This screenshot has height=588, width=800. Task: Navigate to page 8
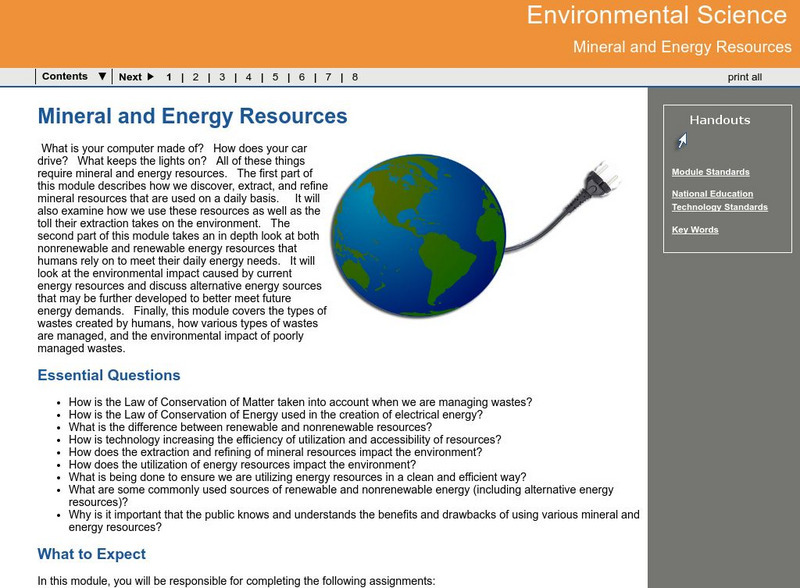tap(355, 77)
